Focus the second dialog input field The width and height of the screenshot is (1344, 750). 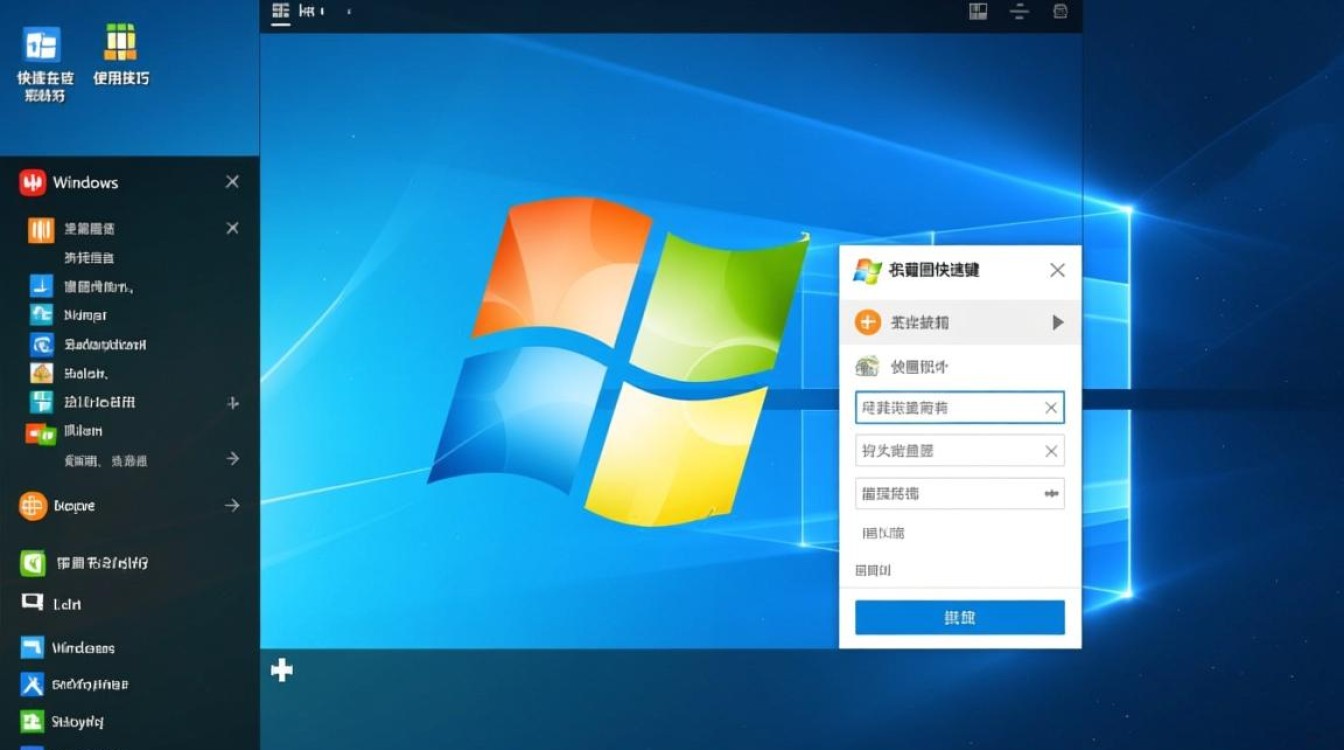(960, 451)
